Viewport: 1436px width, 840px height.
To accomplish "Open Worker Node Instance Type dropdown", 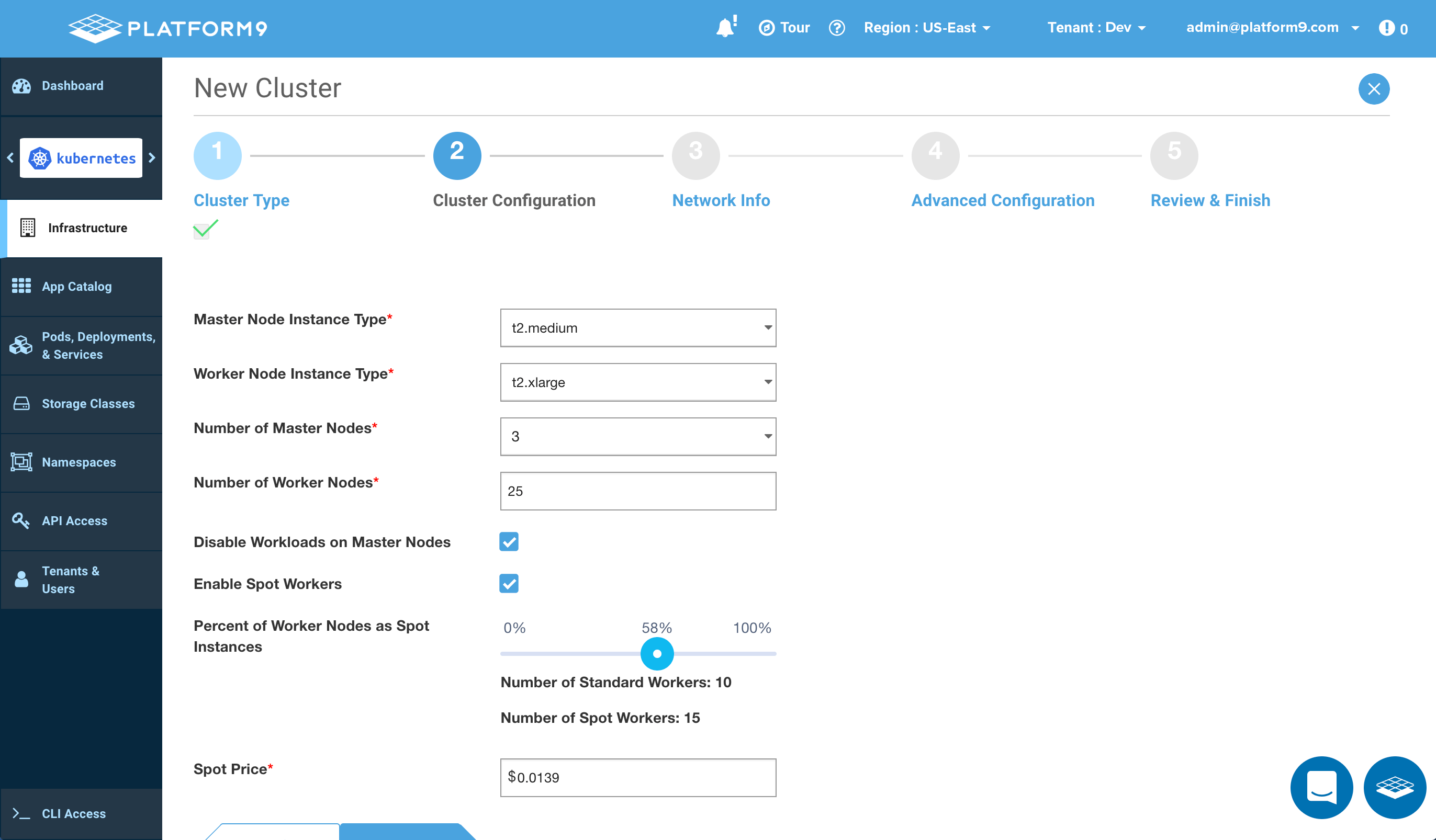I will click(638, 382).
